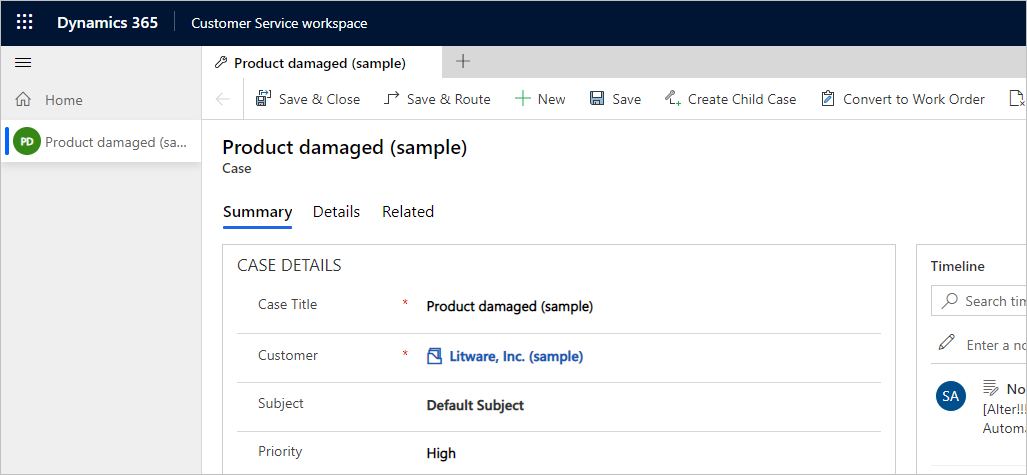
Task: Click the CASE DETAILS section header
Action: [289, 265]
